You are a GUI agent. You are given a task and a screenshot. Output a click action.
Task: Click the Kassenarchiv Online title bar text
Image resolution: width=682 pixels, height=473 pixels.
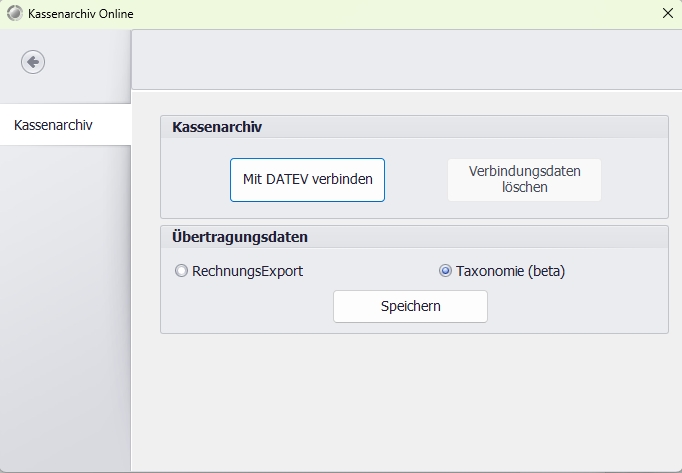pyautogui.click(x=79, y=14)
